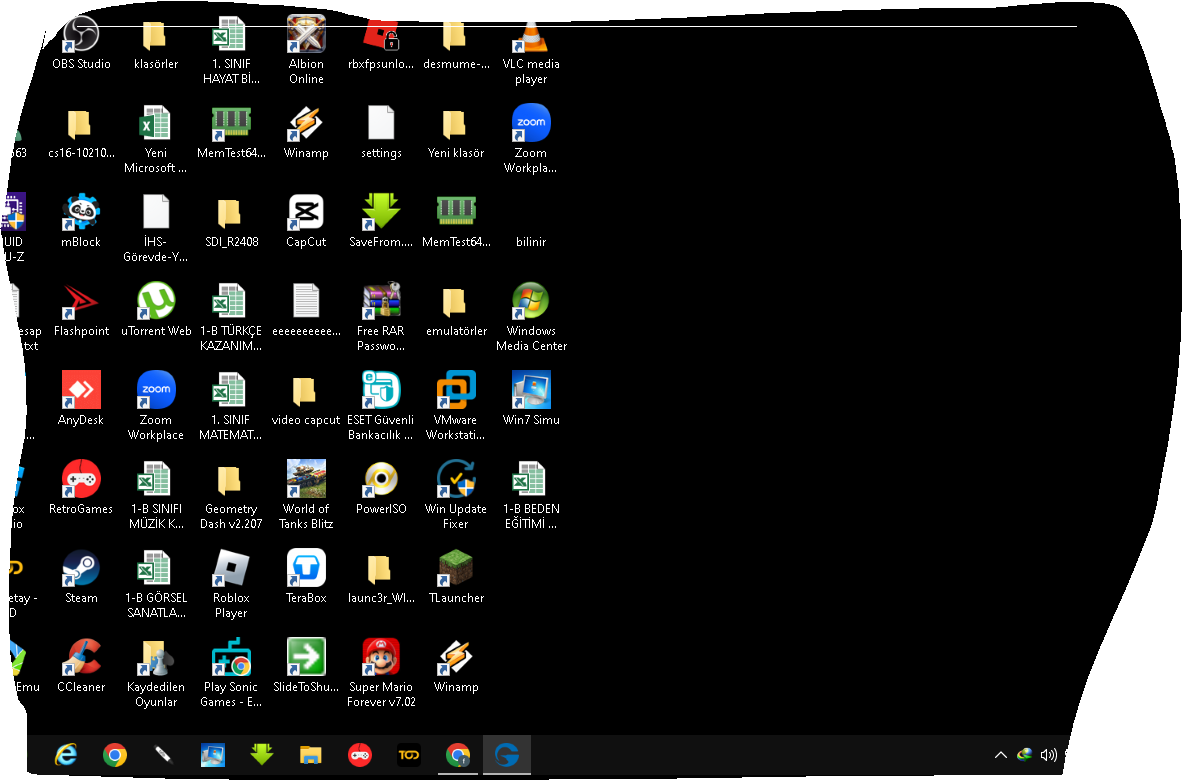Open the desmume-... folder

coord(456,43)
